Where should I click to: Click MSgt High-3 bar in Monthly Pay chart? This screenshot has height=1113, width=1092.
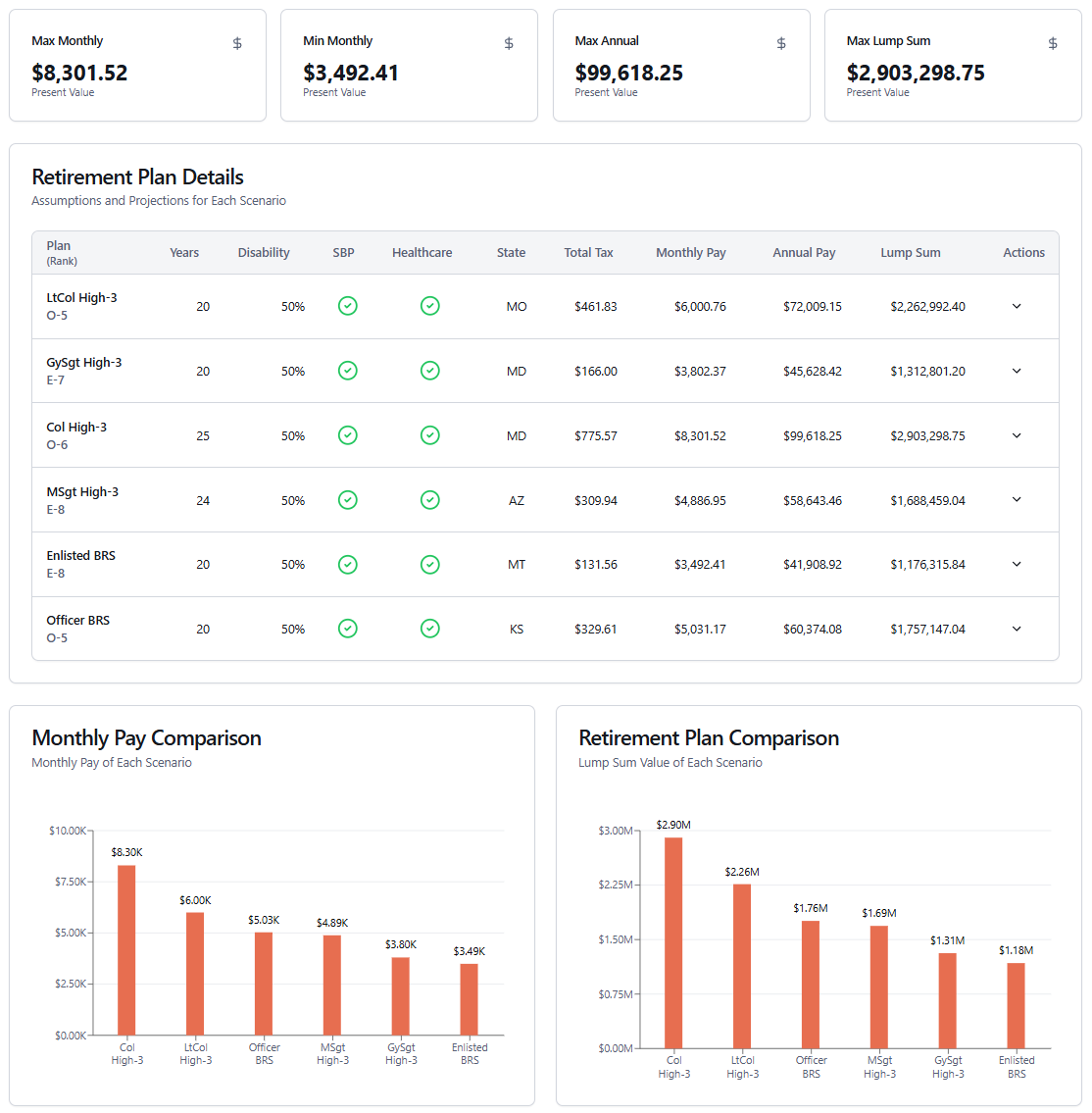point(332,986)
